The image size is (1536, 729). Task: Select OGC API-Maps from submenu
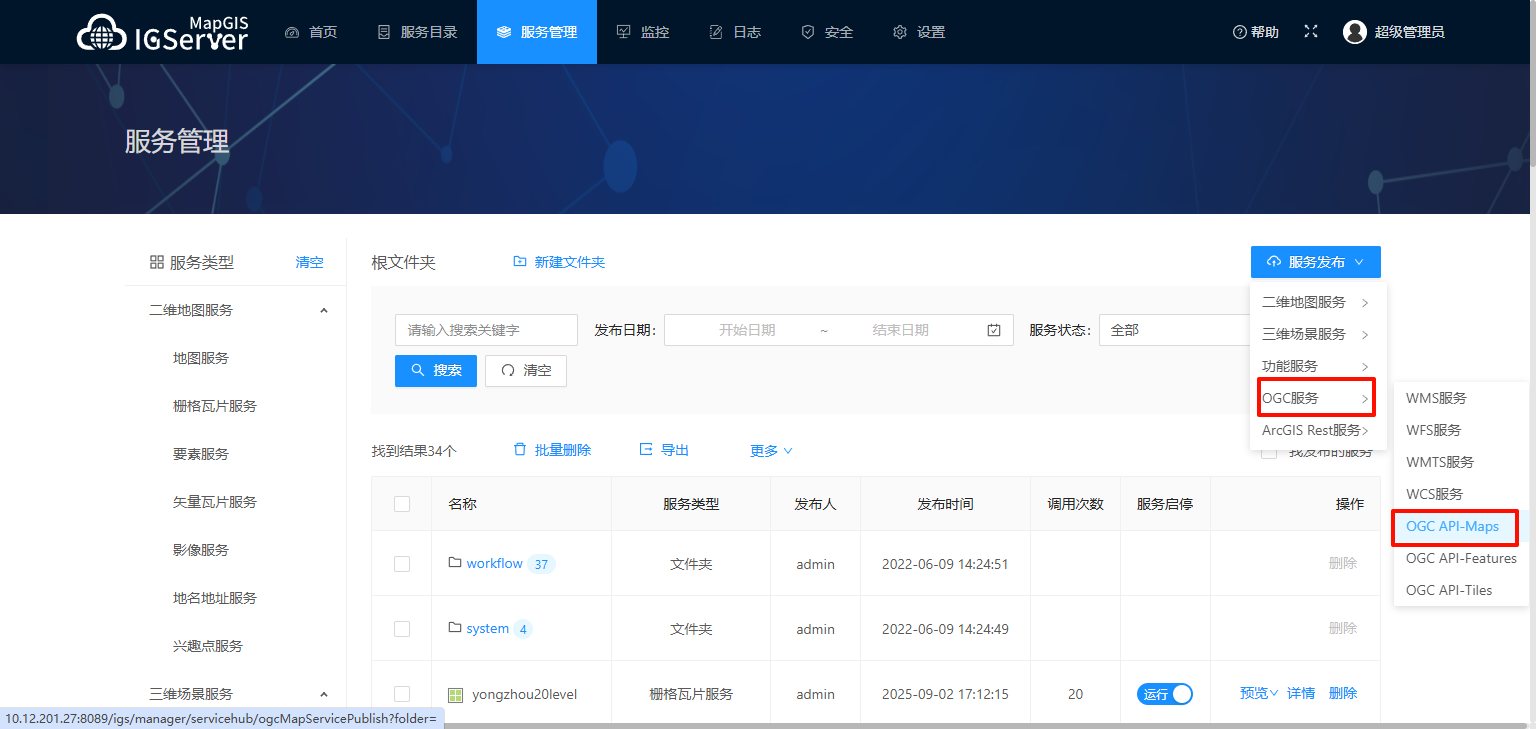[1452, 526]
